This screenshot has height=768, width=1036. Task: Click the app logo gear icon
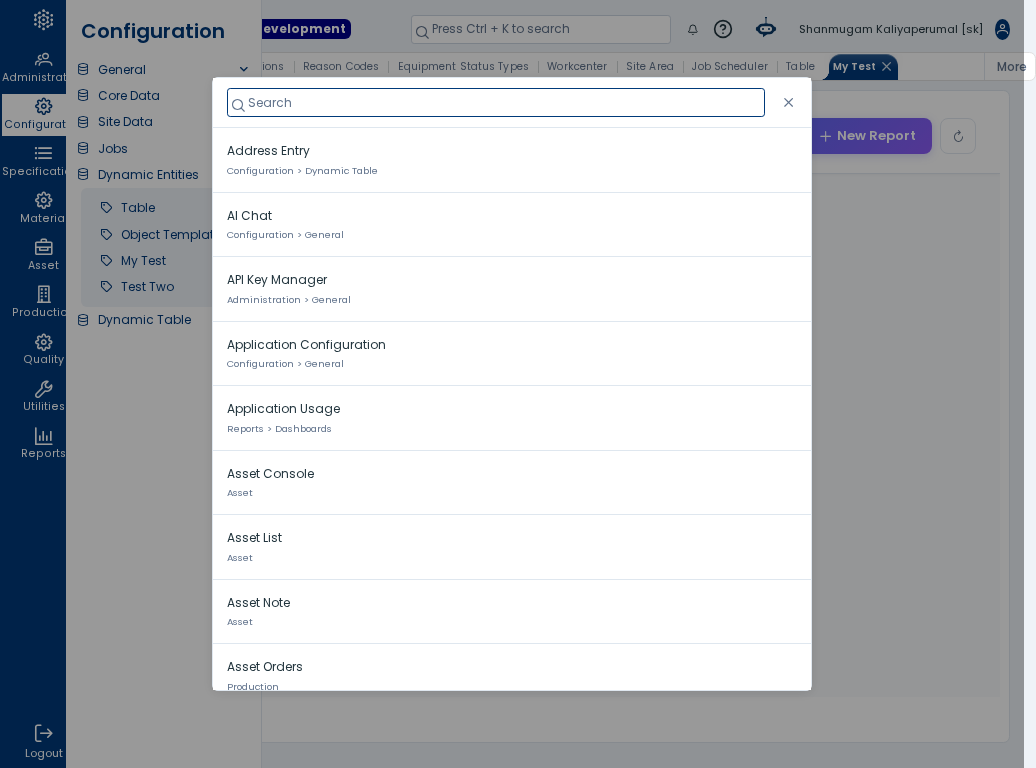tap(44, 20)
